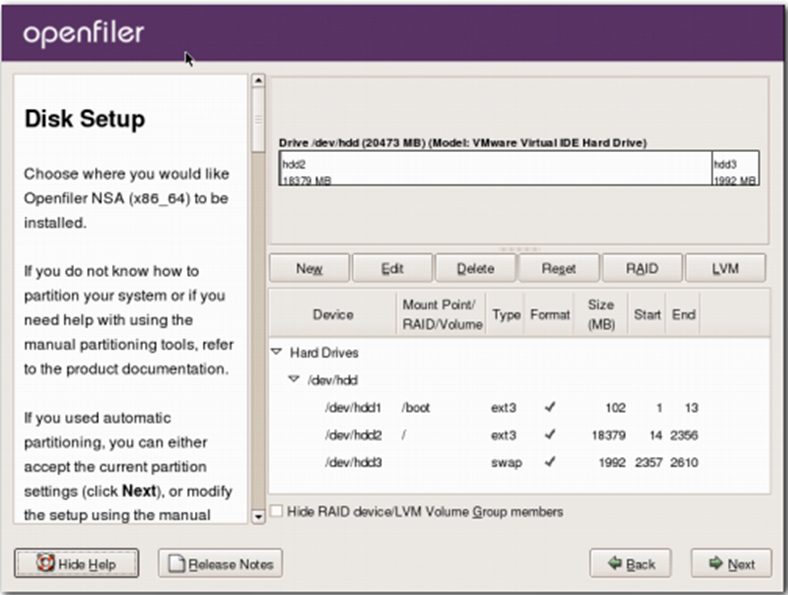
Task: Click the size value 102
Action: [x=616, y=408]
